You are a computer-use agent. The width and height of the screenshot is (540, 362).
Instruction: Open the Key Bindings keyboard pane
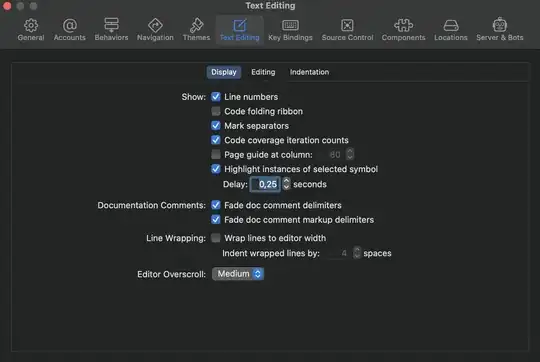[x=290, y=30]
